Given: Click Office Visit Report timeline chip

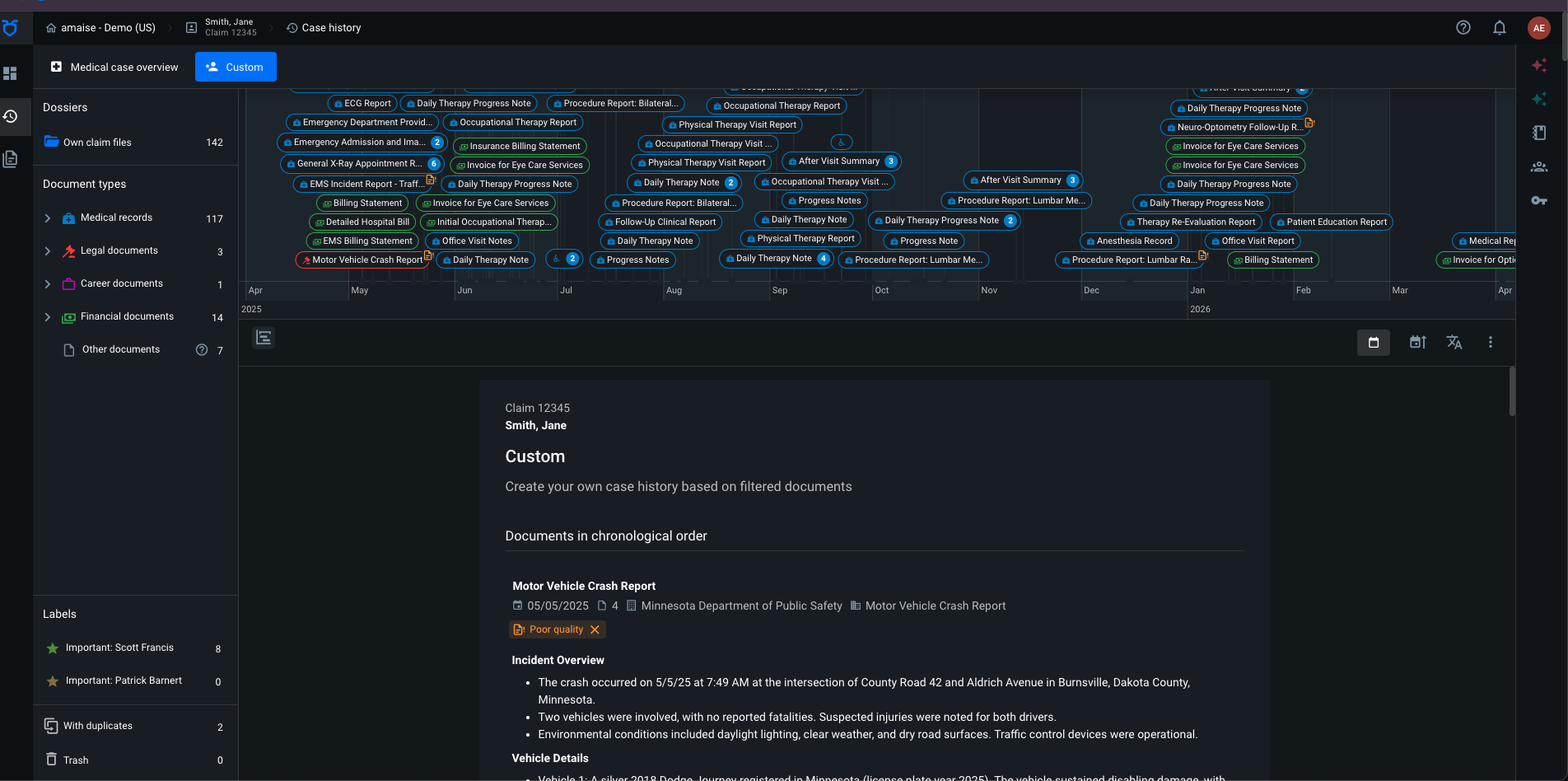Looking at the screenshot, I should pos(1253,241).
